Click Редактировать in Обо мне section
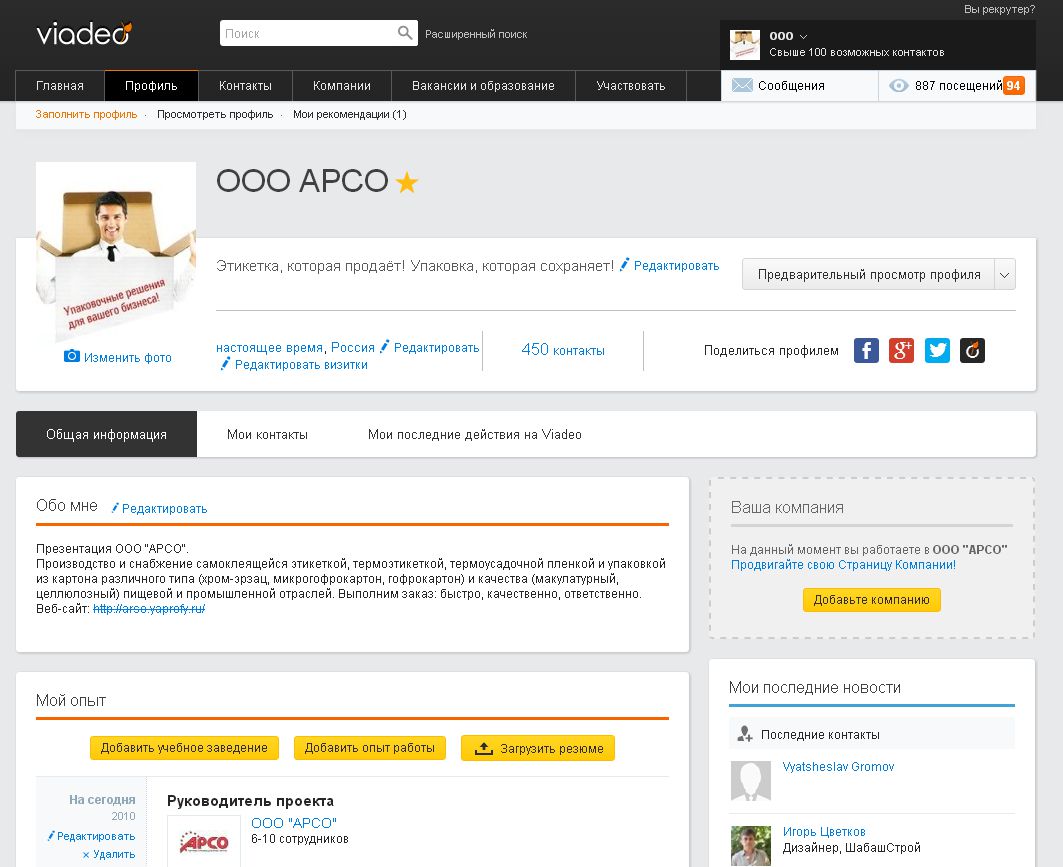 click(x=165, y=508)
